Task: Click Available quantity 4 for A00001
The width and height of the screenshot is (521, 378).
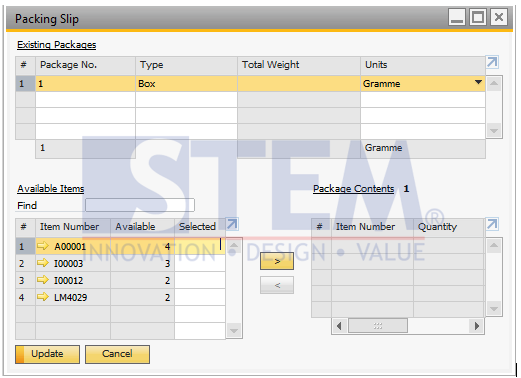Action: click(x=142, y=246)
